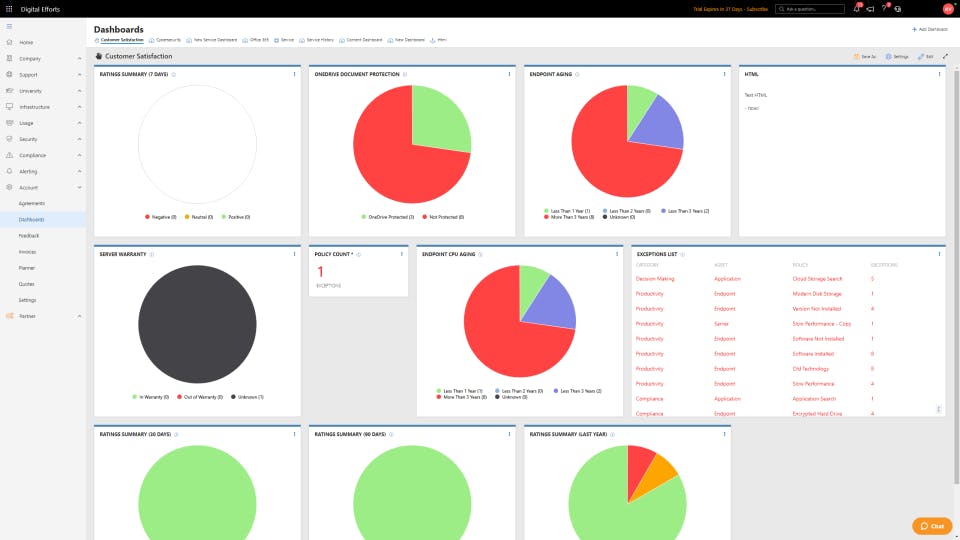Open the notifications bell icon

coord(857,9)
